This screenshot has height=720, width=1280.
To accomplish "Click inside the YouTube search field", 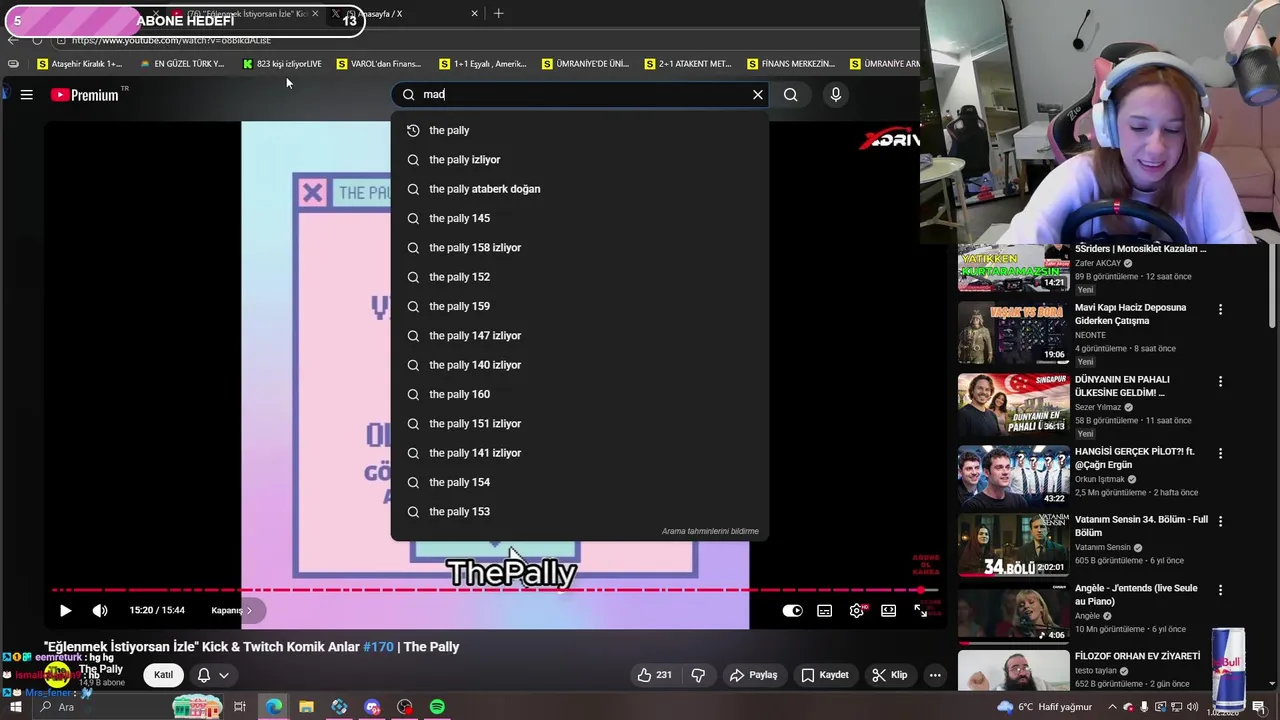I will coord(580,95).
